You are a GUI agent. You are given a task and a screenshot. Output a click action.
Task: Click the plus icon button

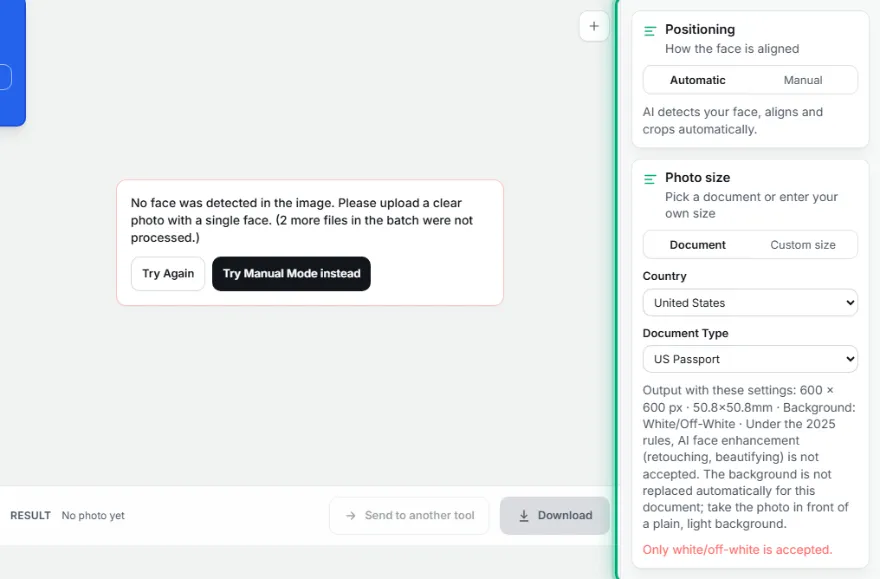point(594,26)
